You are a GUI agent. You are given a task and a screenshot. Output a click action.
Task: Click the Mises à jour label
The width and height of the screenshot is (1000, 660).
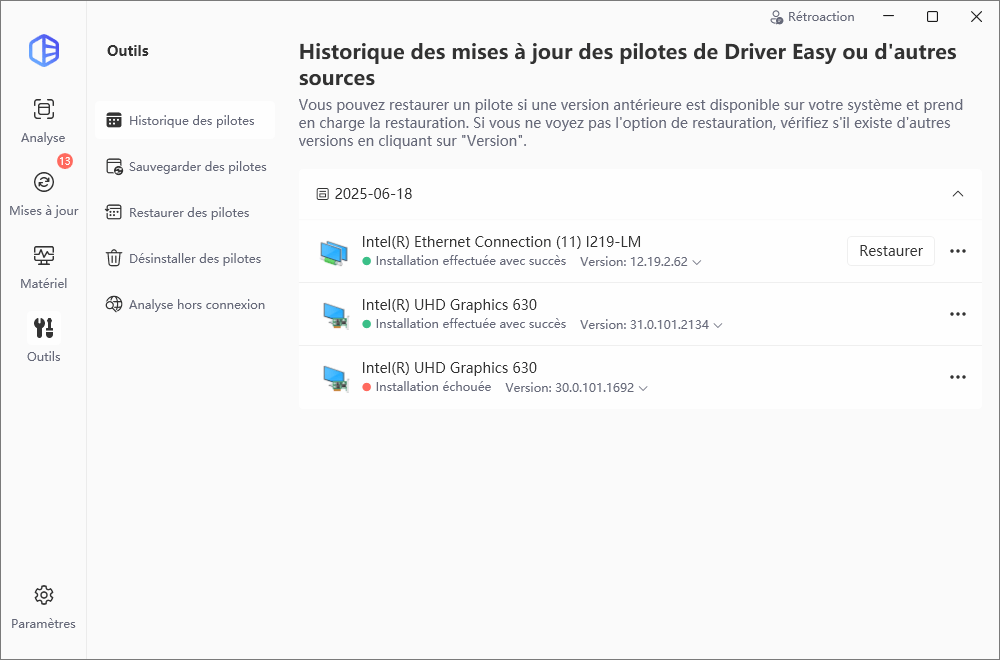click(43, 210)
